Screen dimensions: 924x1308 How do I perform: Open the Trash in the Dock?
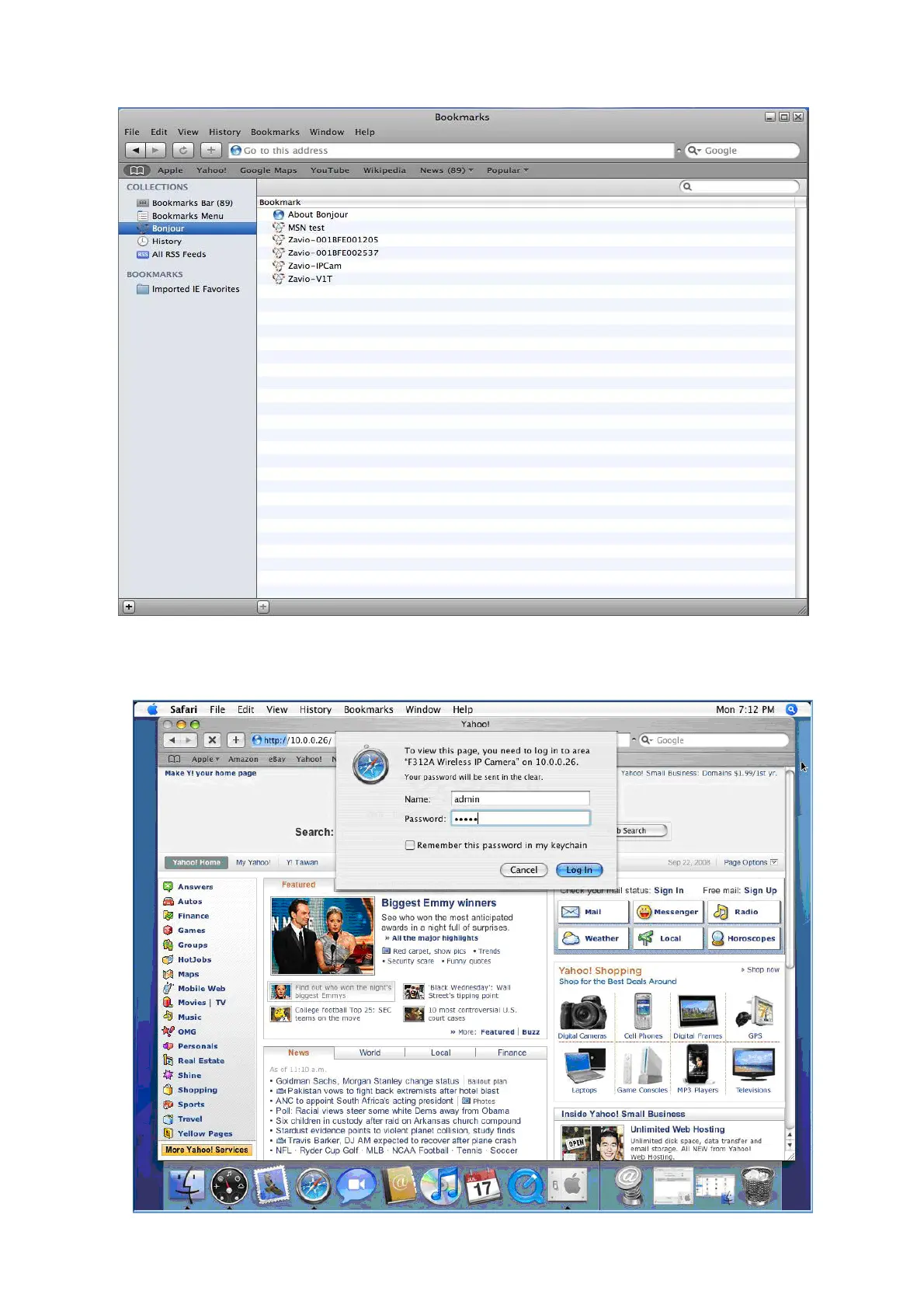click(758, 1186)
